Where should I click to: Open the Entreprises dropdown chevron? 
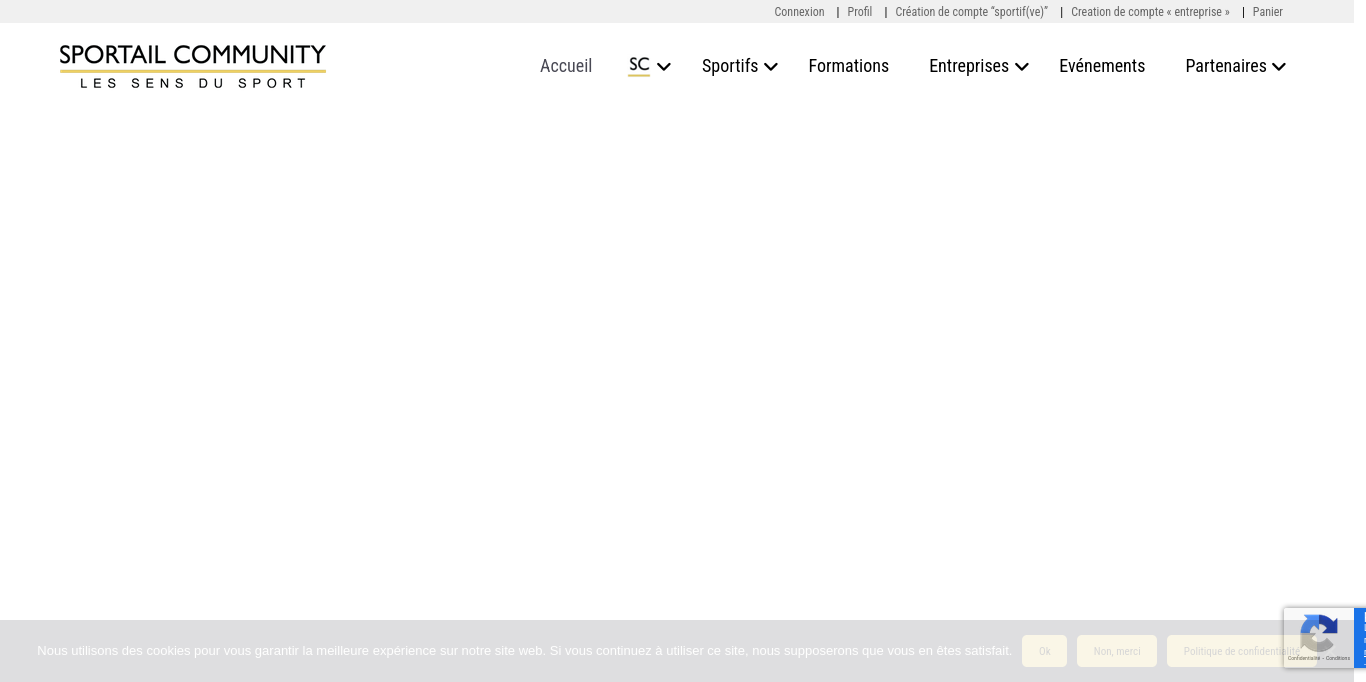click(x=1022, y=67)
